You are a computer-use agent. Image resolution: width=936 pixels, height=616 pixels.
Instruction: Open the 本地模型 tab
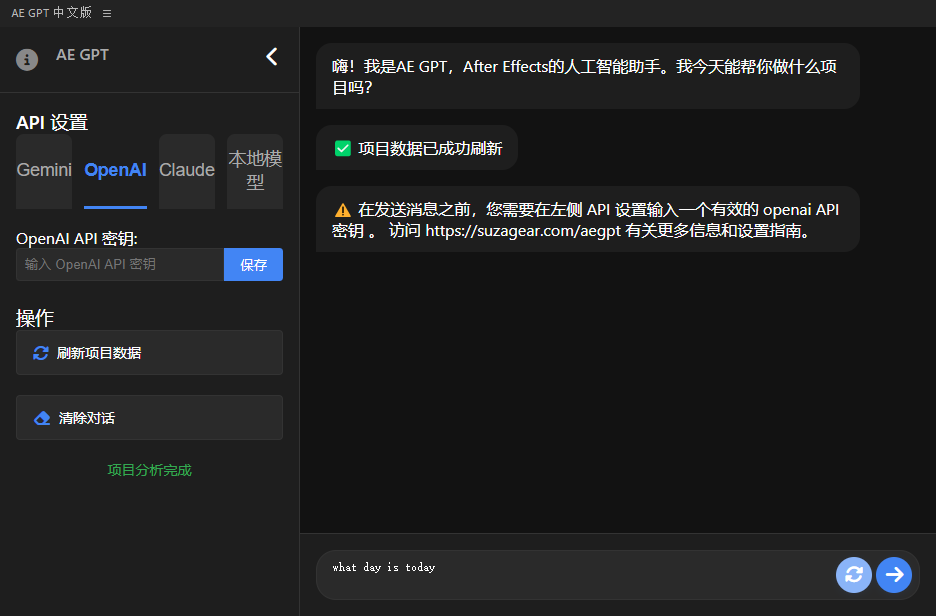[255, 170]
